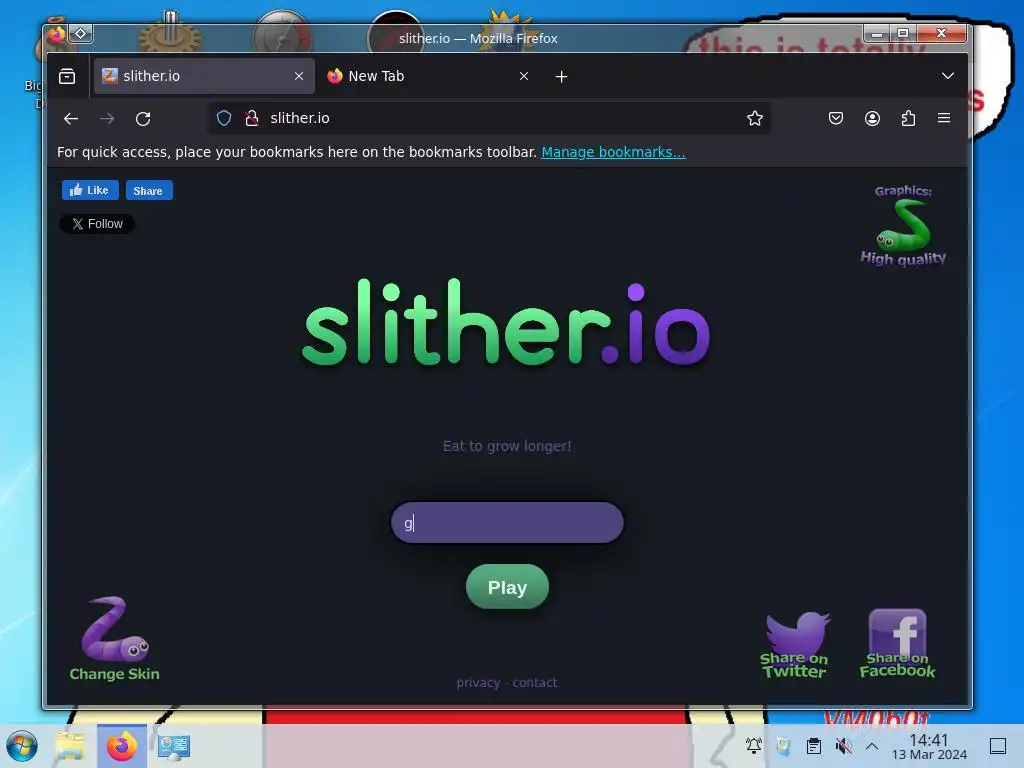Click the Facebook Like button
The width and height of the screenshot is (1024, 768).
tap(90, 190)
